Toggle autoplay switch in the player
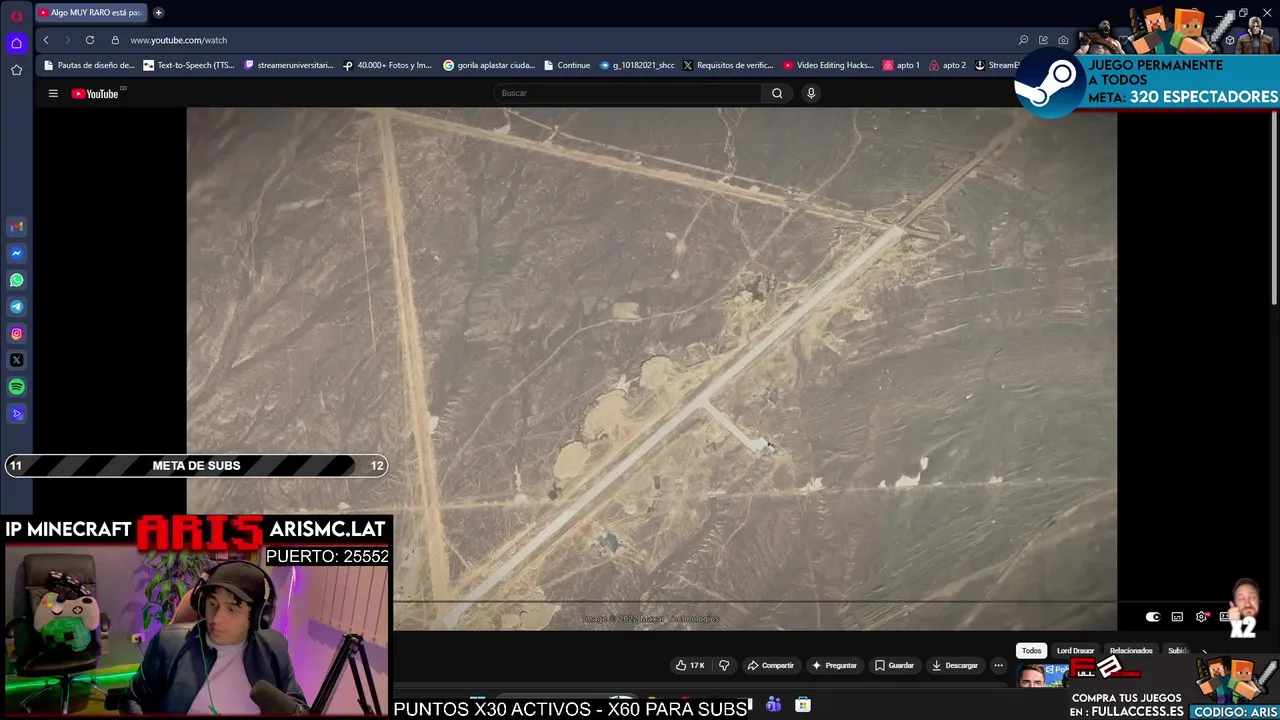Screen dimensions: 1280x720 [1153, 617]
